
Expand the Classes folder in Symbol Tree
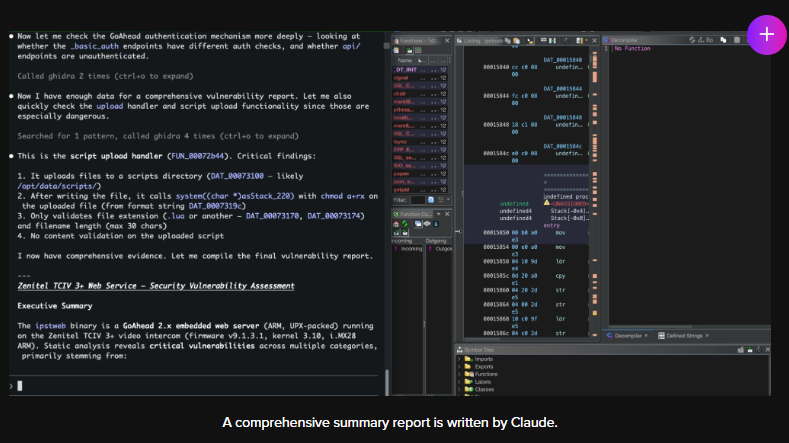(x=459, y=389)
